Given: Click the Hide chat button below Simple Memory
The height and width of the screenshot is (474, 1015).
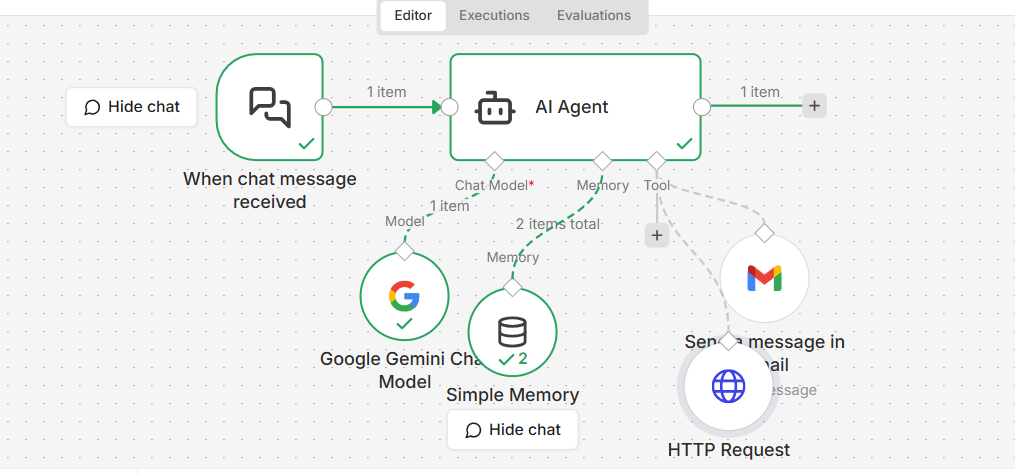Looking at the screenshot, I should point(512,430).
